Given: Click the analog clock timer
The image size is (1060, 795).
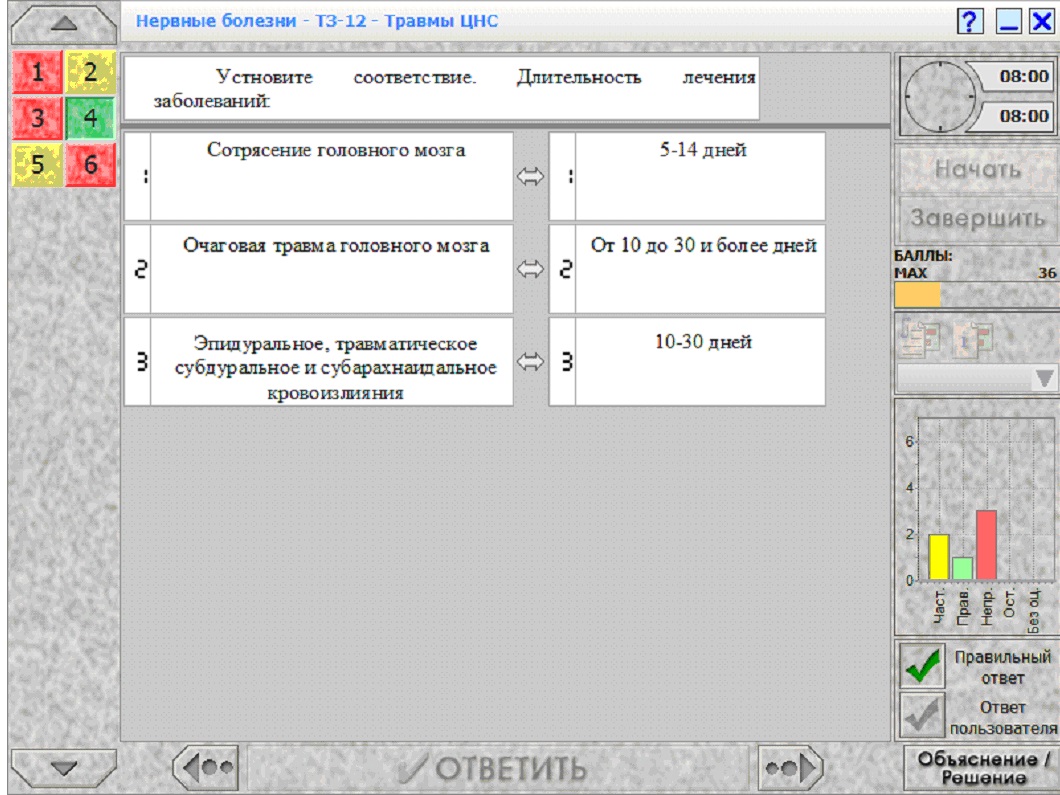Looking at the screenshot, I should click(x=938, y=96).
